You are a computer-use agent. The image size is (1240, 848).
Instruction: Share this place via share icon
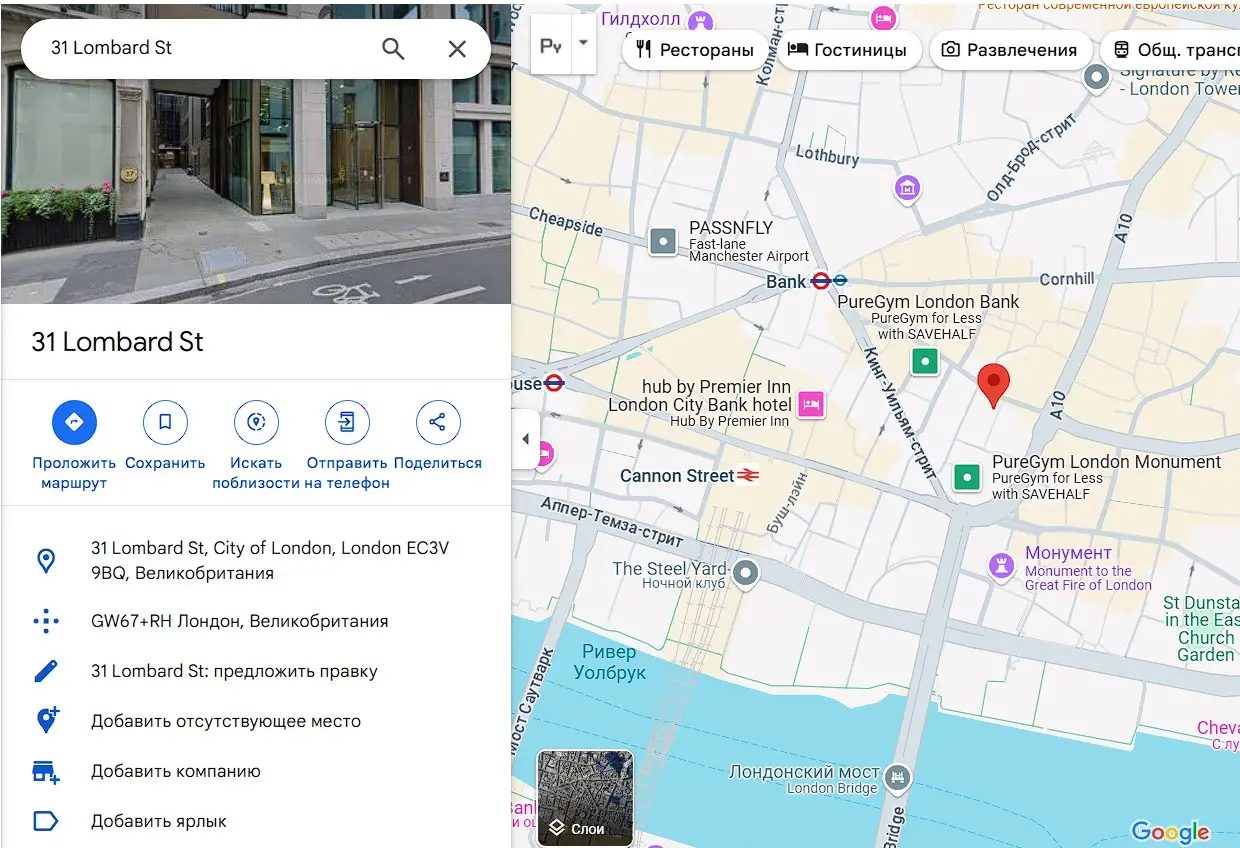click(x=438, y=423)
